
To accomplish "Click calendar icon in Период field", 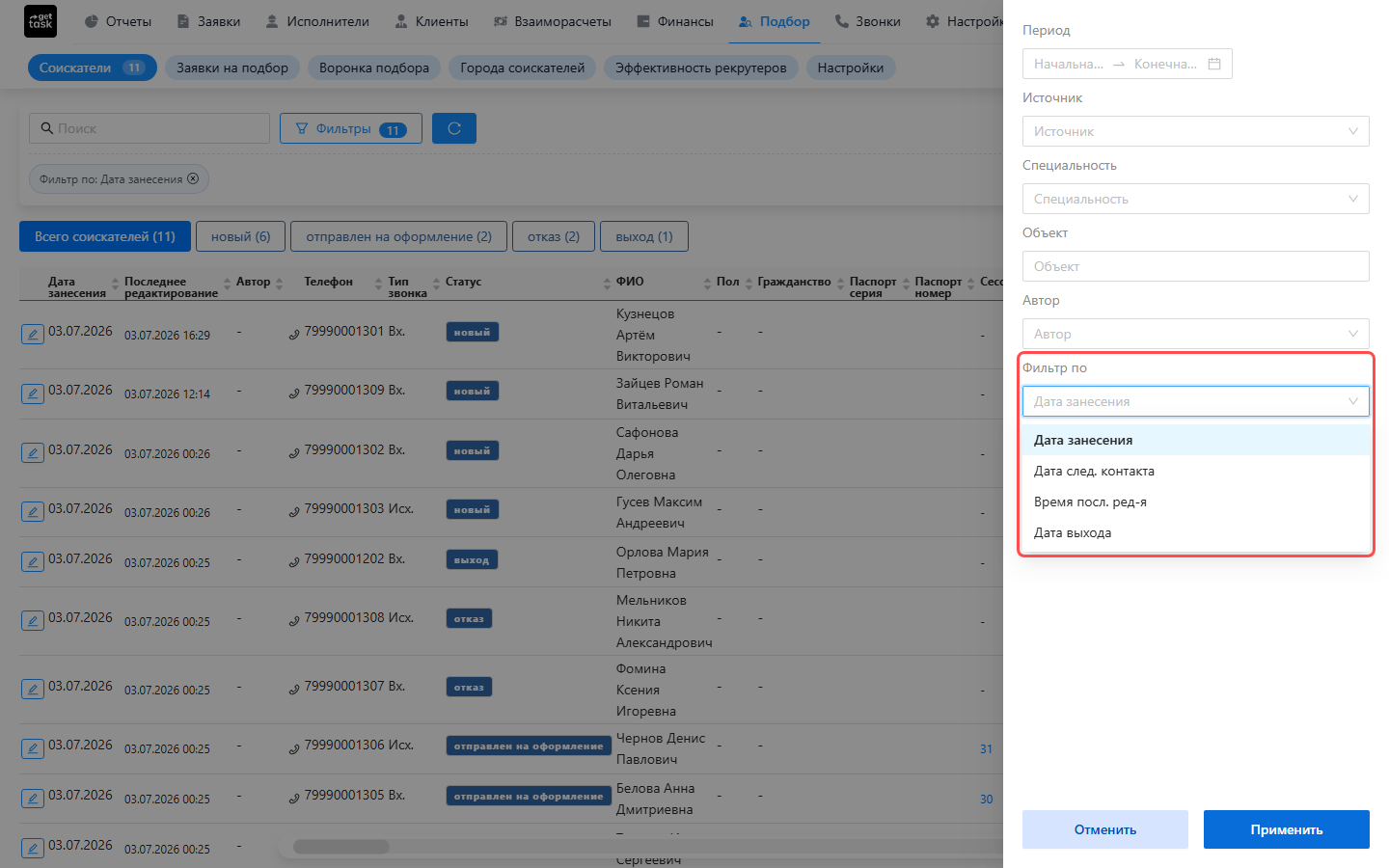I will point(1214,64).
